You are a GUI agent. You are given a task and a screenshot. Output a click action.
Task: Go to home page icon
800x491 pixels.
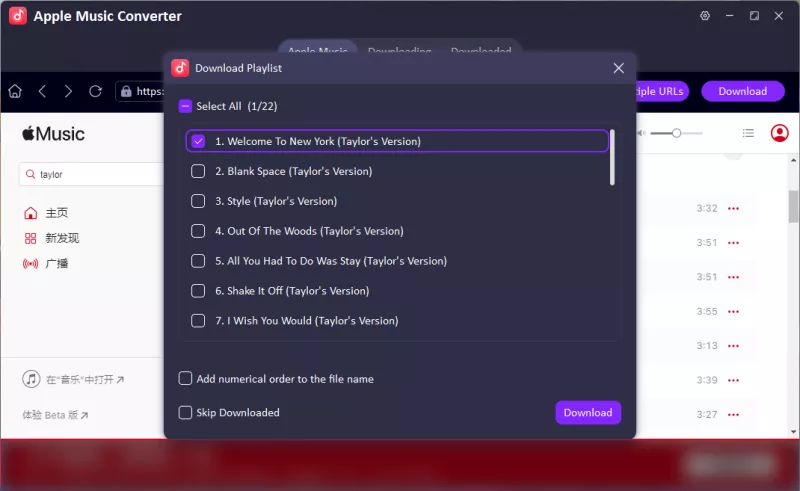click(x=15, y=91)
